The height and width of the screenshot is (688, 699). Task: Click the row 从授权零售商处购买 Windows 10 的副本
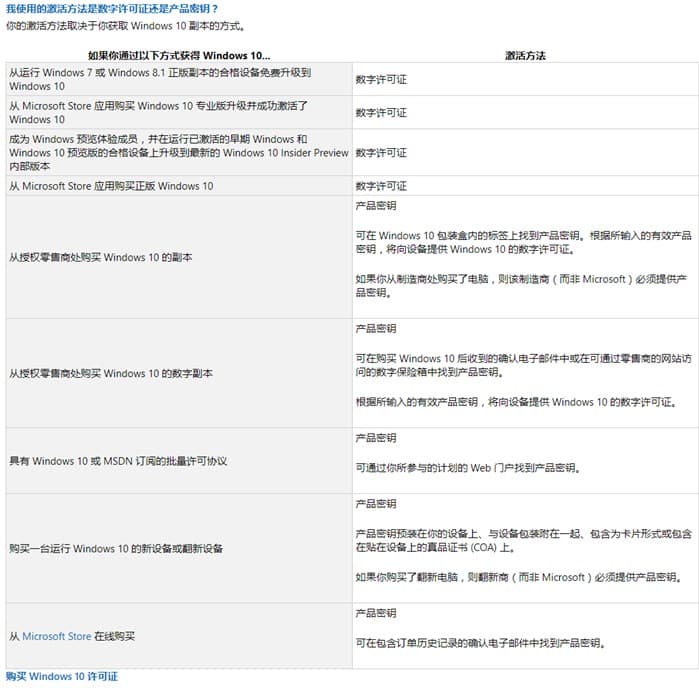[x=179, y=257]
